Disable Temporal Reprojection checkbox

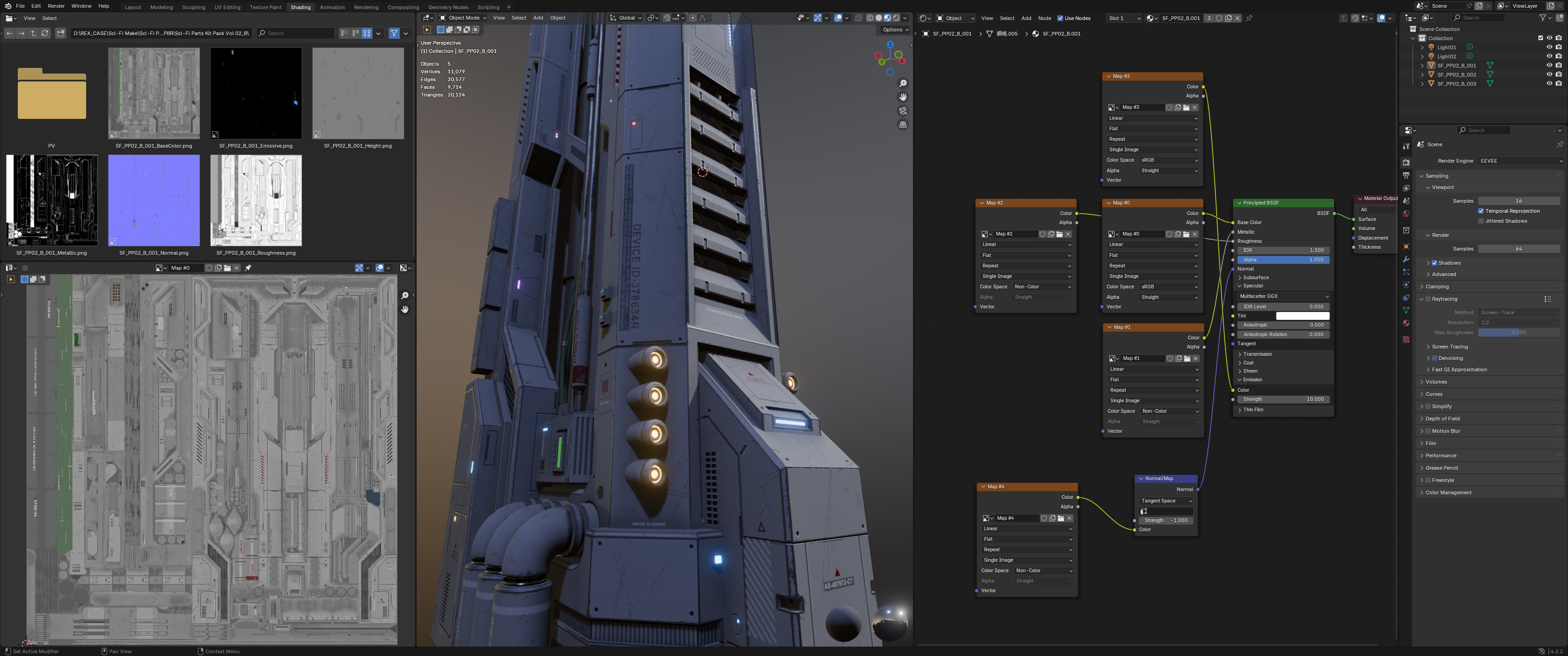1480,210
